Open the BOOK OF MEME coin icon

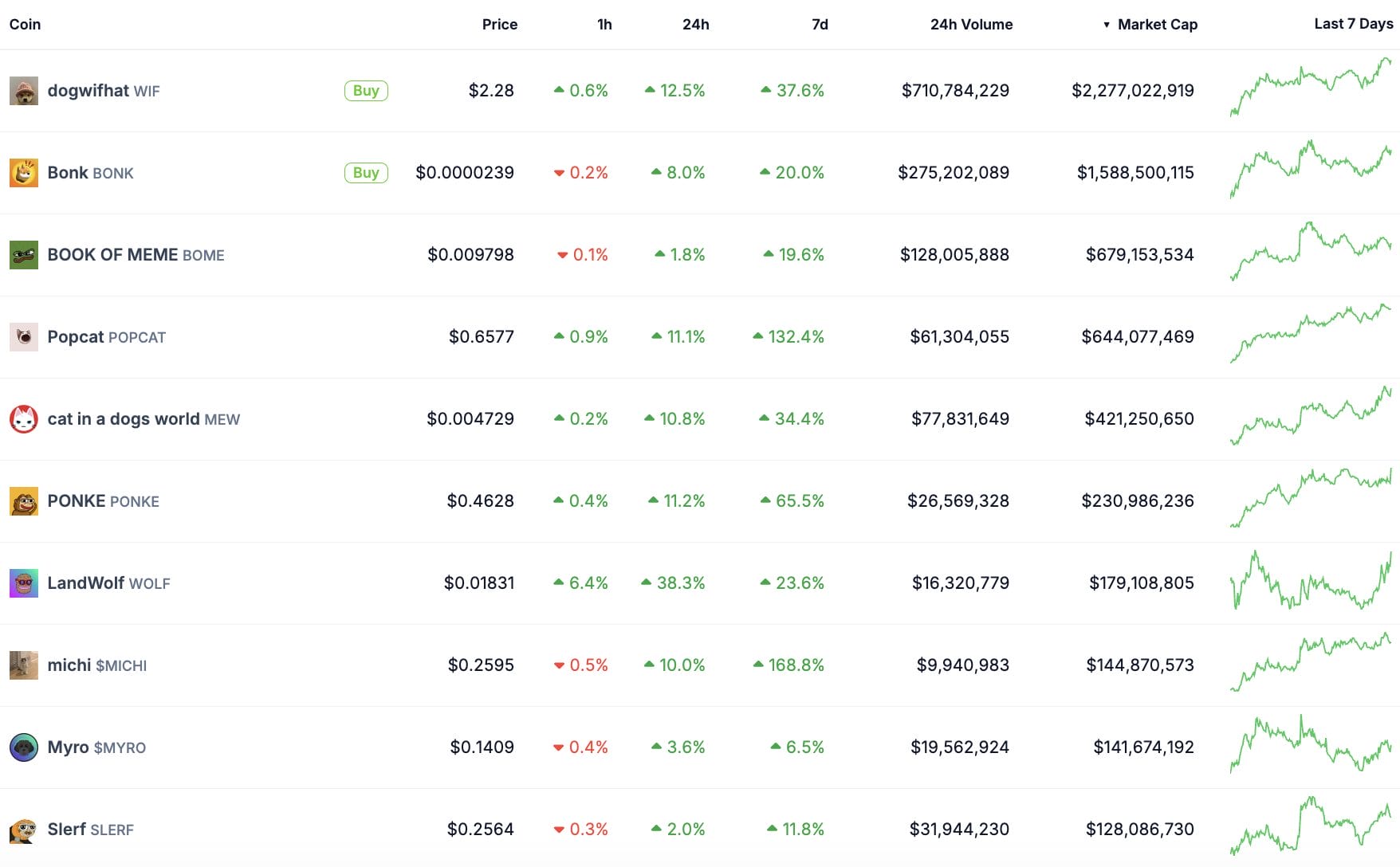(x=24, y=255)
